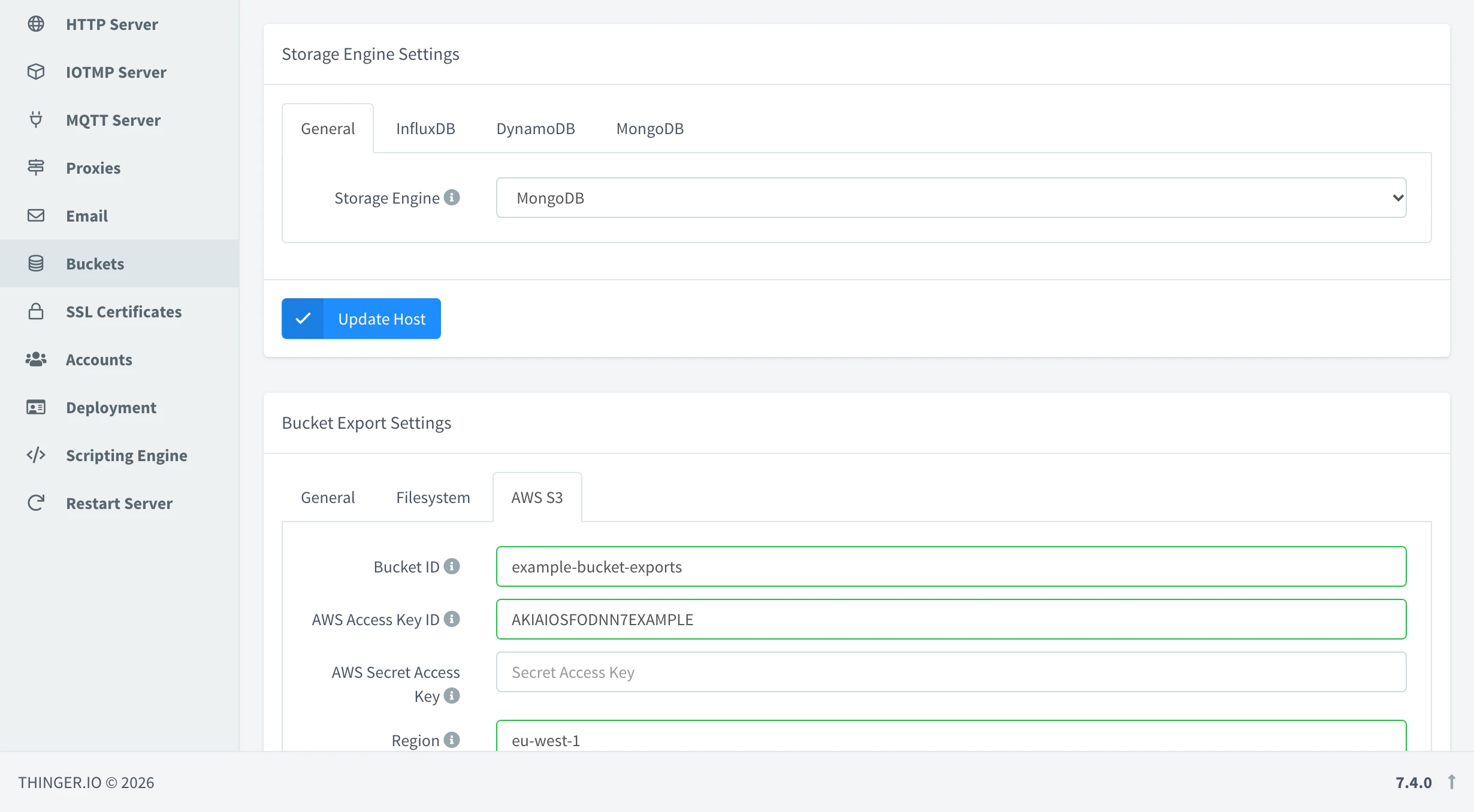This screenshot has height=812, width=1474.
Task: Click the Secret Access Key input
Action: pyautogui.click(x=951, y=672)
